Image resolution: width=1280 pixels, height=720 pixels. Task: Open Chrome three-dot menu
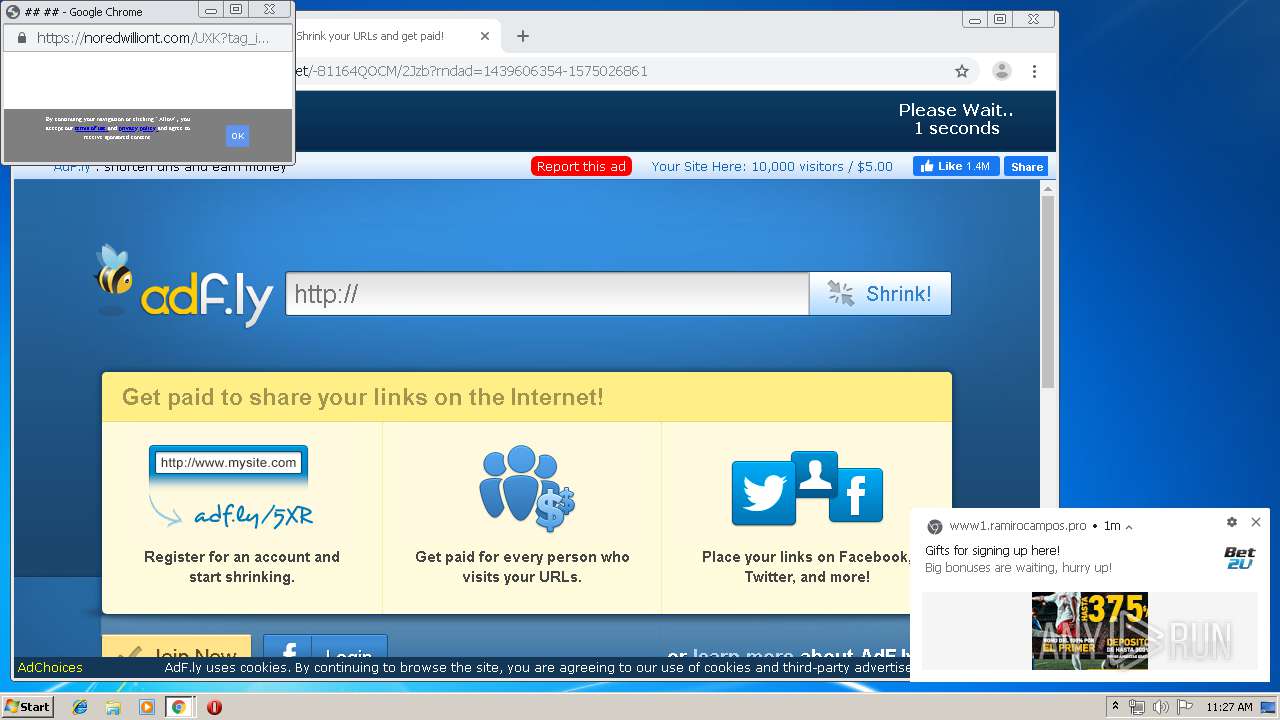[x=1034, y=71]
